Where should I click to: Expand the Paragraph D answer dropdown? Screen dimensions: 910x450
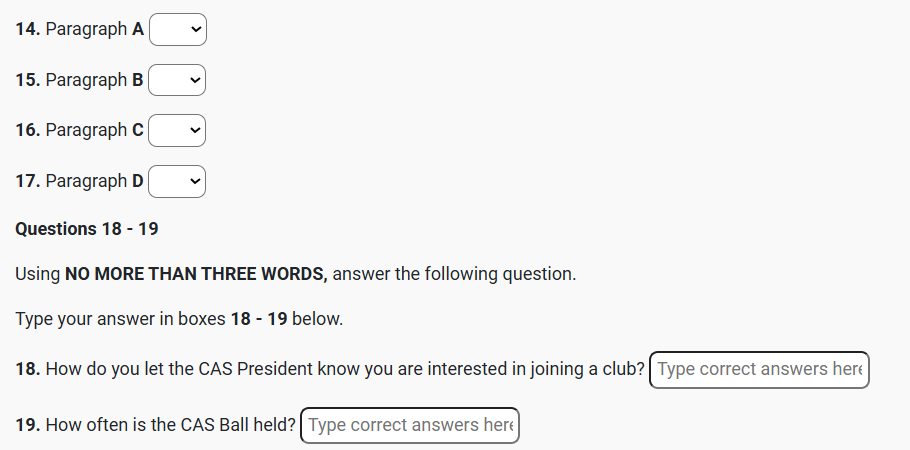[177, 181]
